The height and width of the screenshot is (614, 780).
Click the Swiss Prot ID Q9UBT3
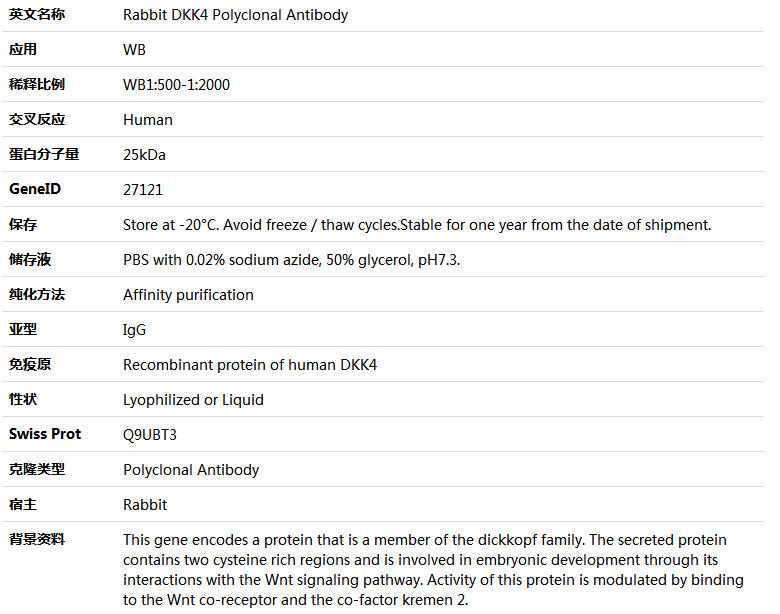click(150, 435)
